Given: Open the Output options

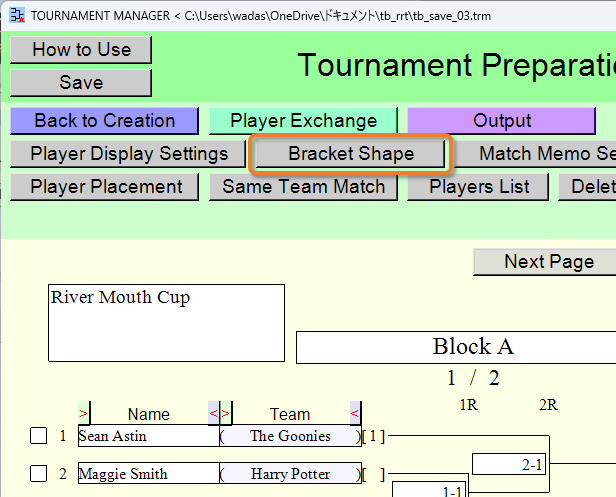Looking at the screenshot, I should coord(502,121).
